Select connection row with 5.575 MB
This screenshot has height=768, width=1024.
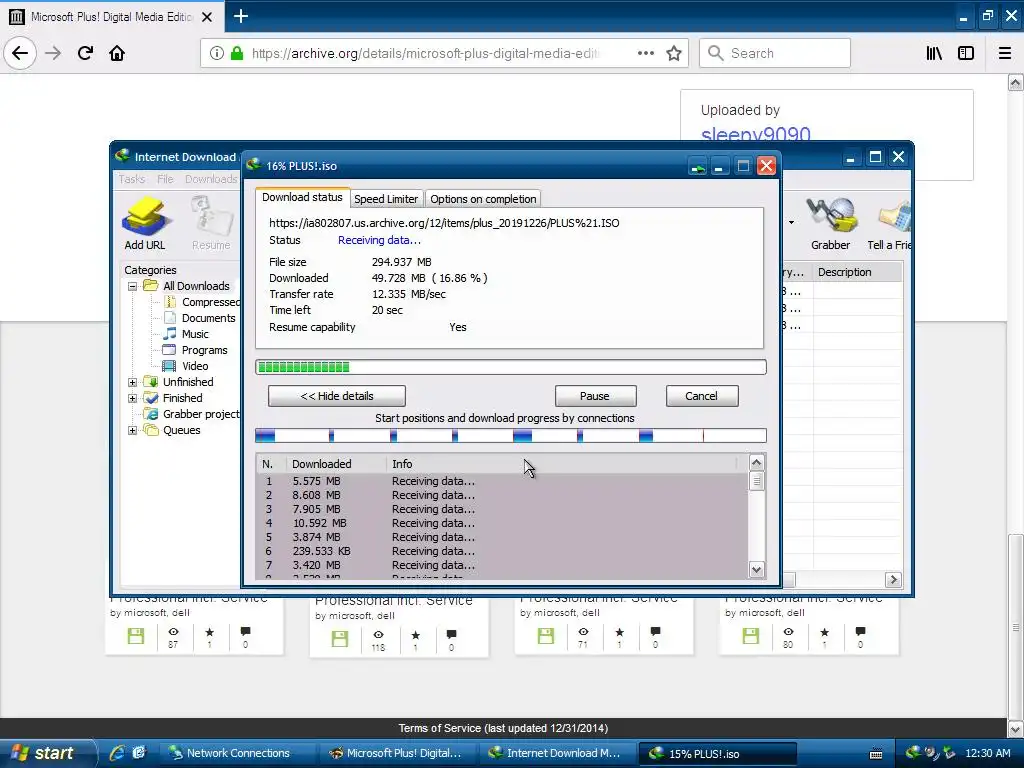click(x=502, y=481)
